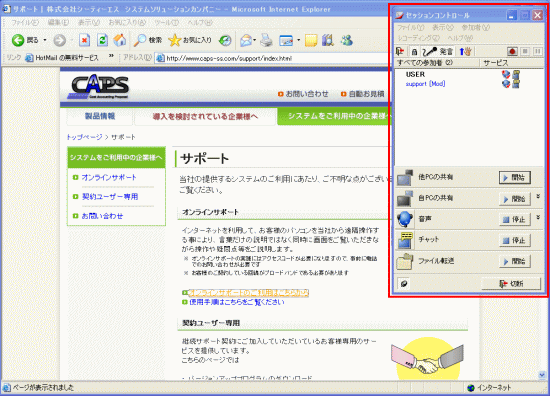550x396 pixels.
Task: Start ファイル転送 with its 開始 button
Action: pos(514,262)
